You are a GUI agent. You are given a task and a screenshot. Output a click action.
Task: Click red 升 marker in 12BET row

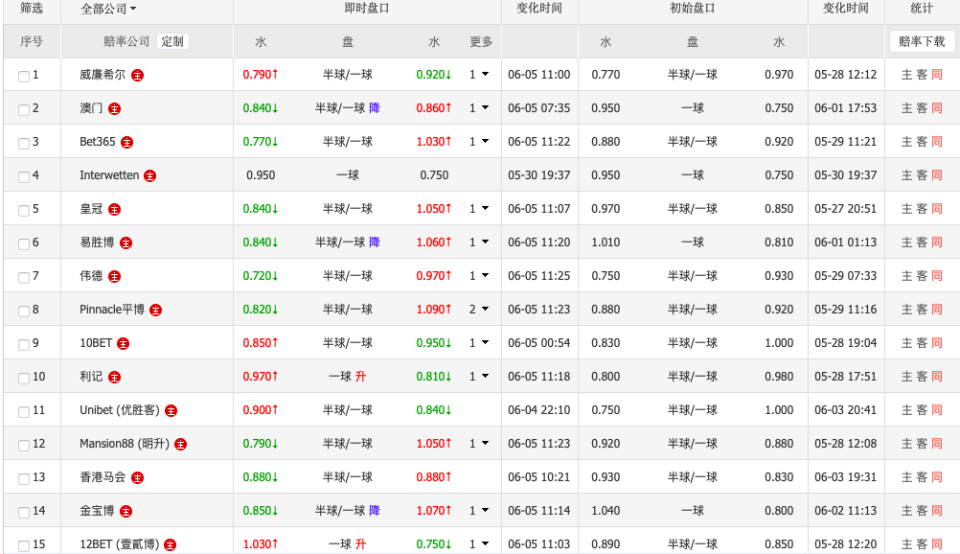[360, 544]
